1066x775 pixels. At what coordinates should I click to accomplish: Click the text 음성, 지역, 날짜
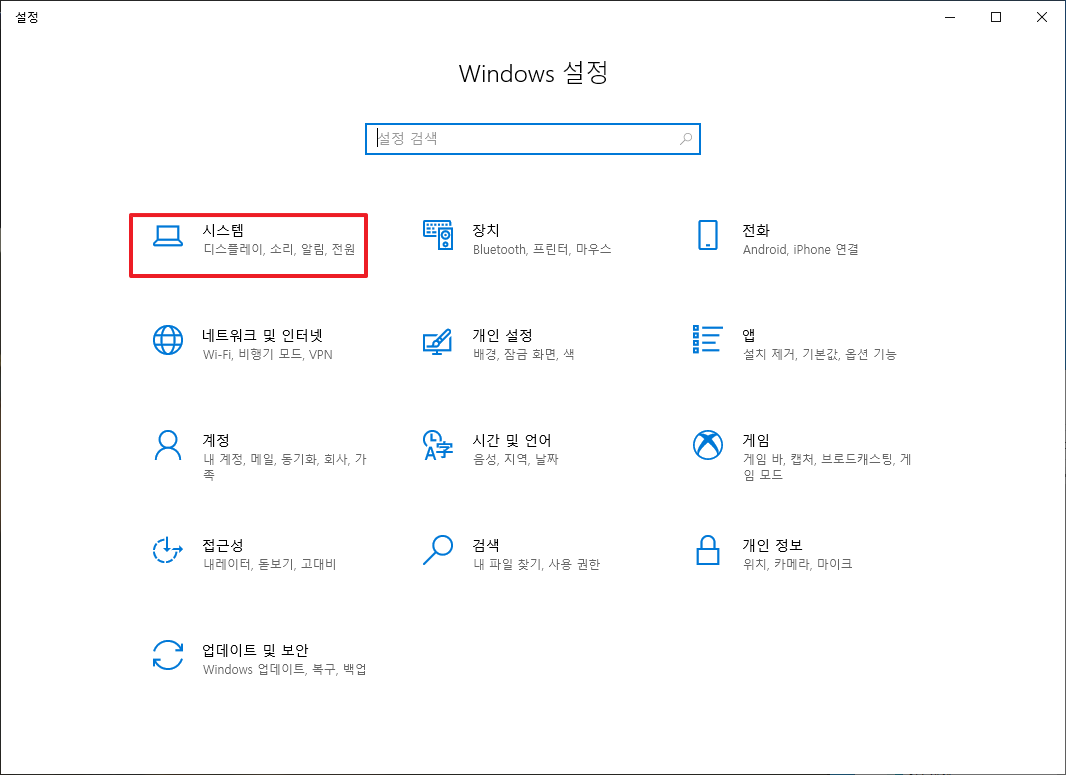516,459
